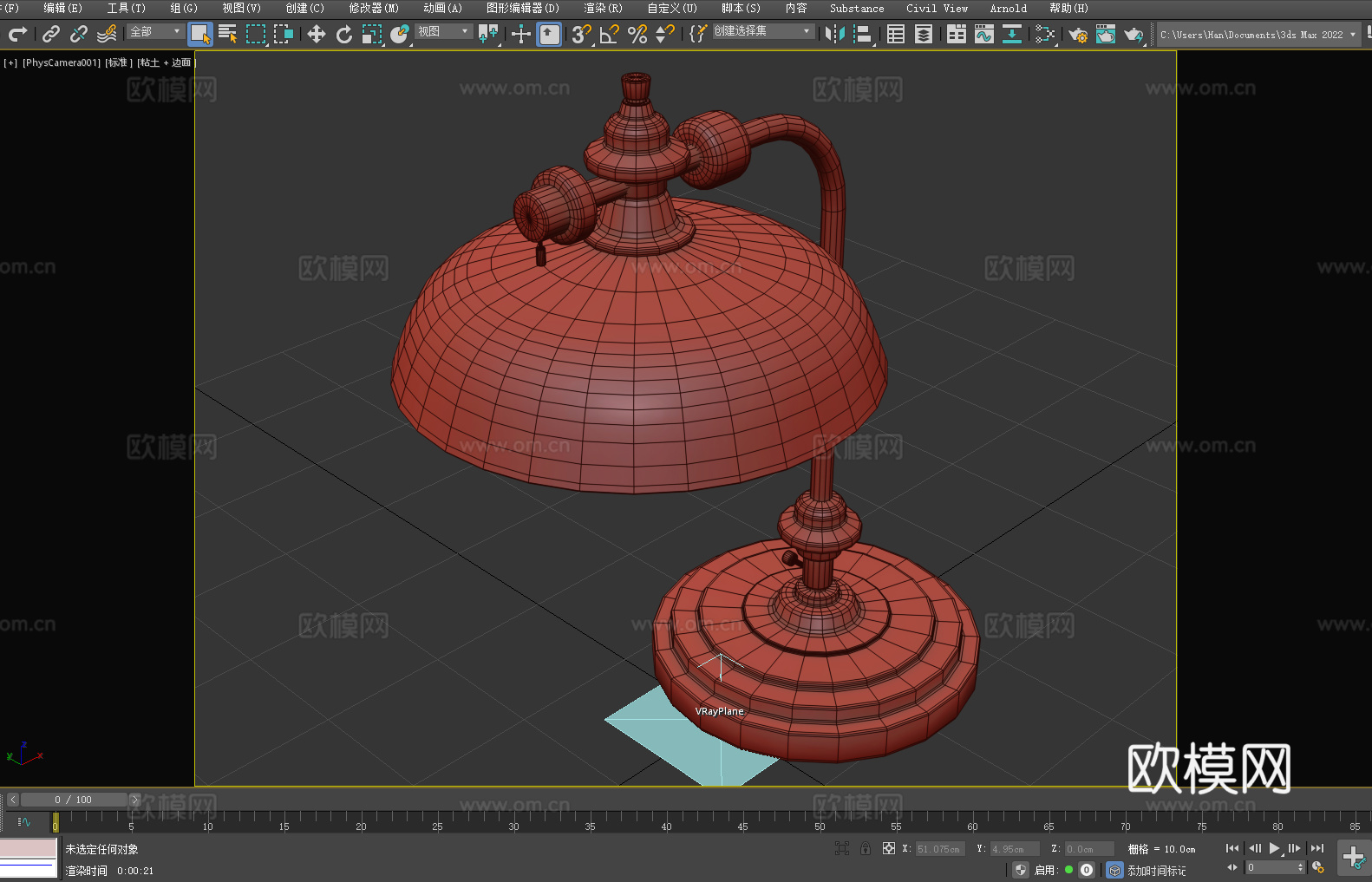
Task: Open Rendered Frame Window icon
Action: 1106,34
